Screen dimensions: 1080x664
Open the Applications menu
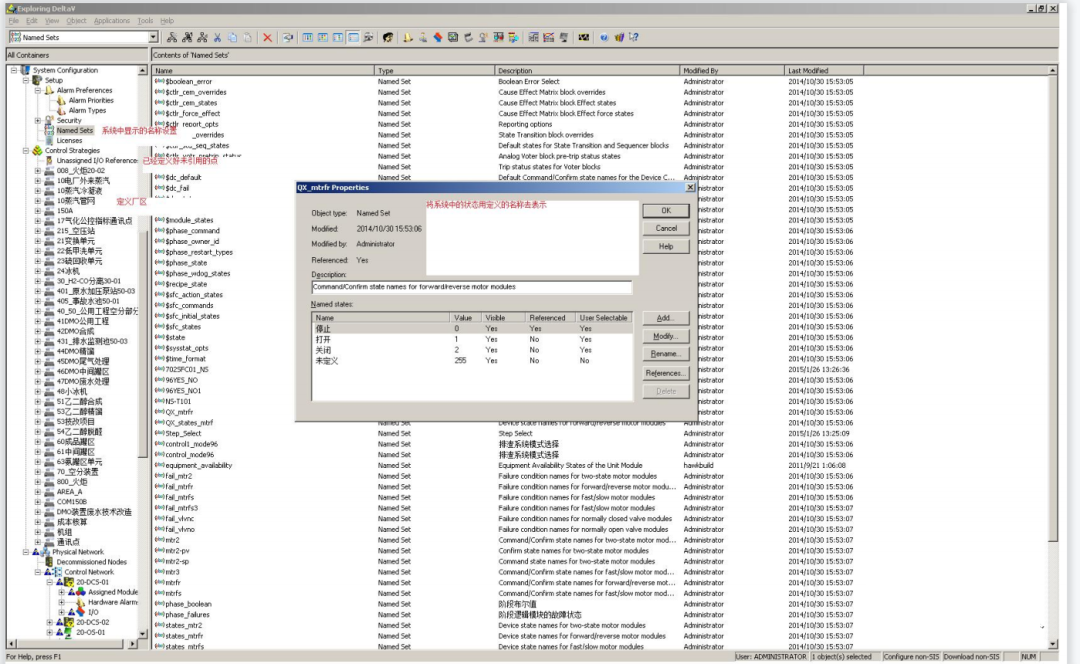tap(111, 20)
